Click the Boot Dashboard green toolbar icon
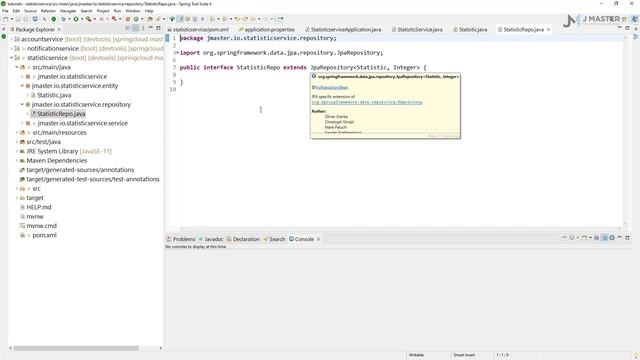640x360 pixels. pyautogui.click(x=53, y=19)
